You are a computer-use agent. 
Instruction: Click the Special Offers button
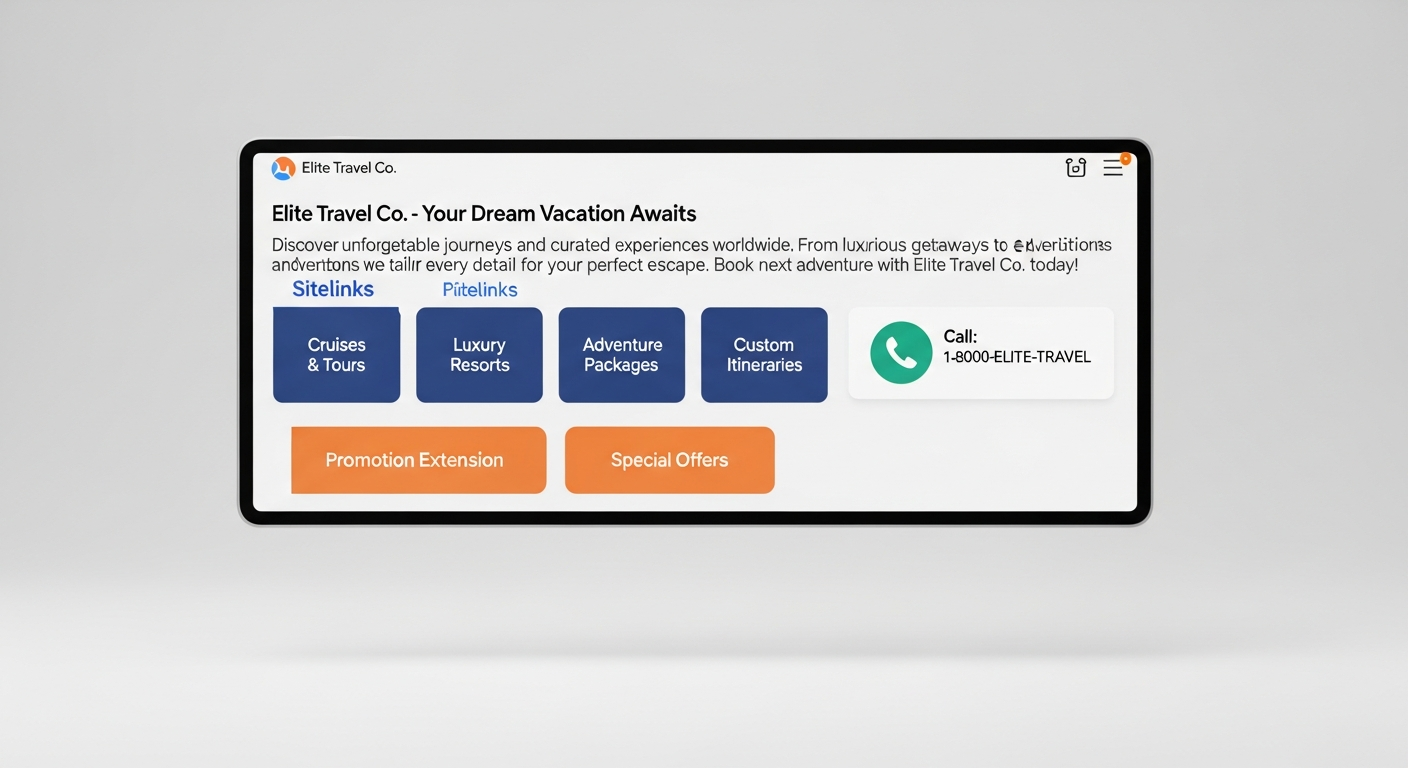[669, 460]
